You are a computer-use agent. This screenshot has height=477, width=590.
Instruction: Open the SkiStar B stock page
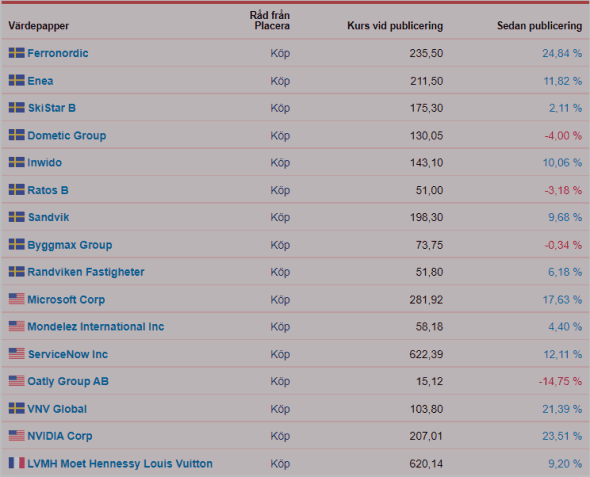52,108
